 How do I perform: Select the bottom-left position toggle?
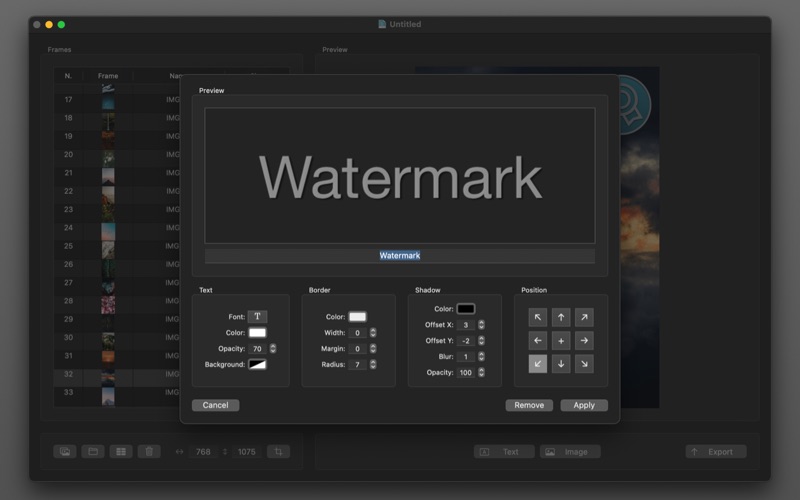pos(538,364)
